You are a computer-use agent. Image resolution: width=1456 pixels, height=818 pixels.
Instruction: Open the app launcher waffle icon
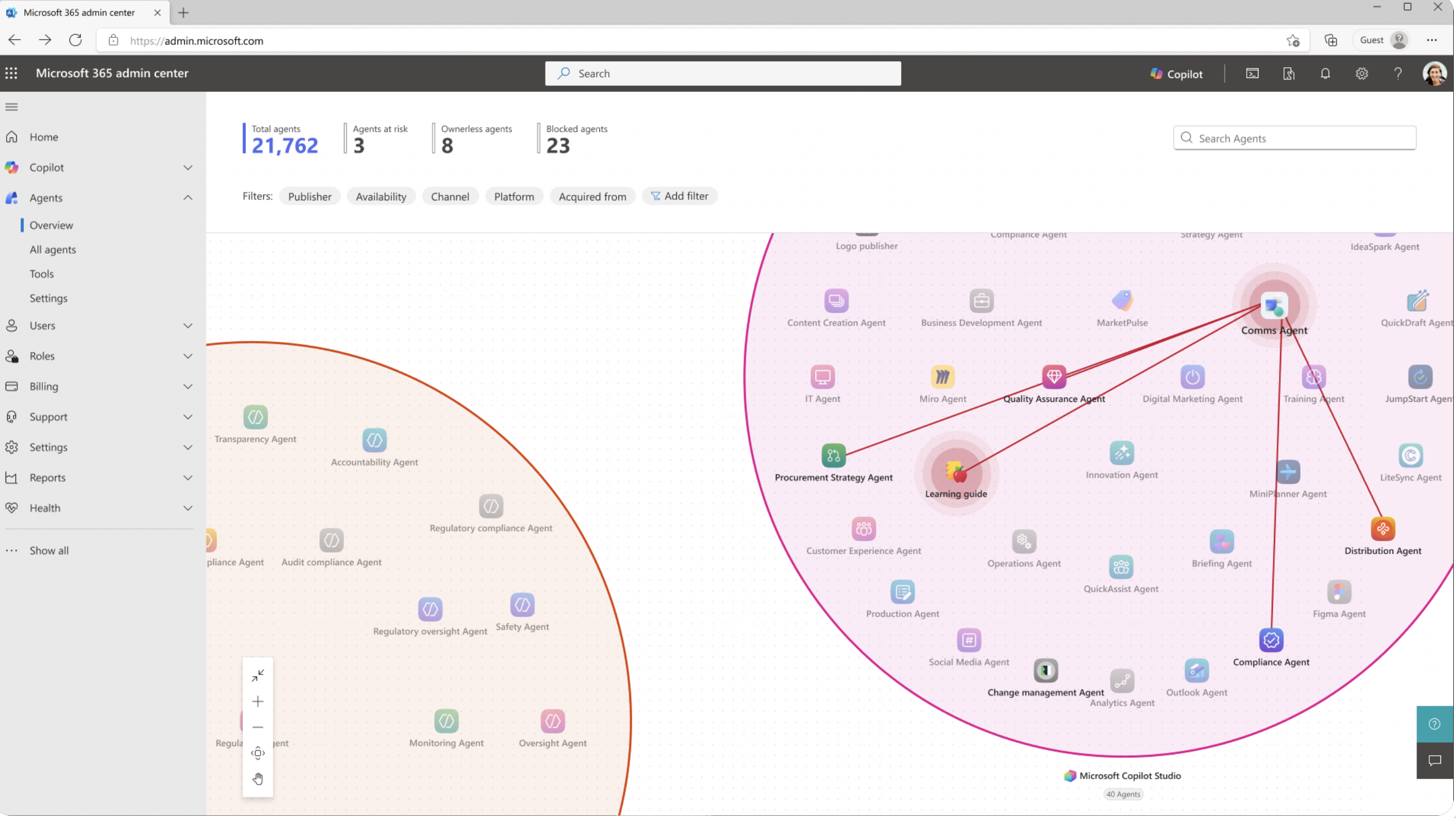(11, 73)
